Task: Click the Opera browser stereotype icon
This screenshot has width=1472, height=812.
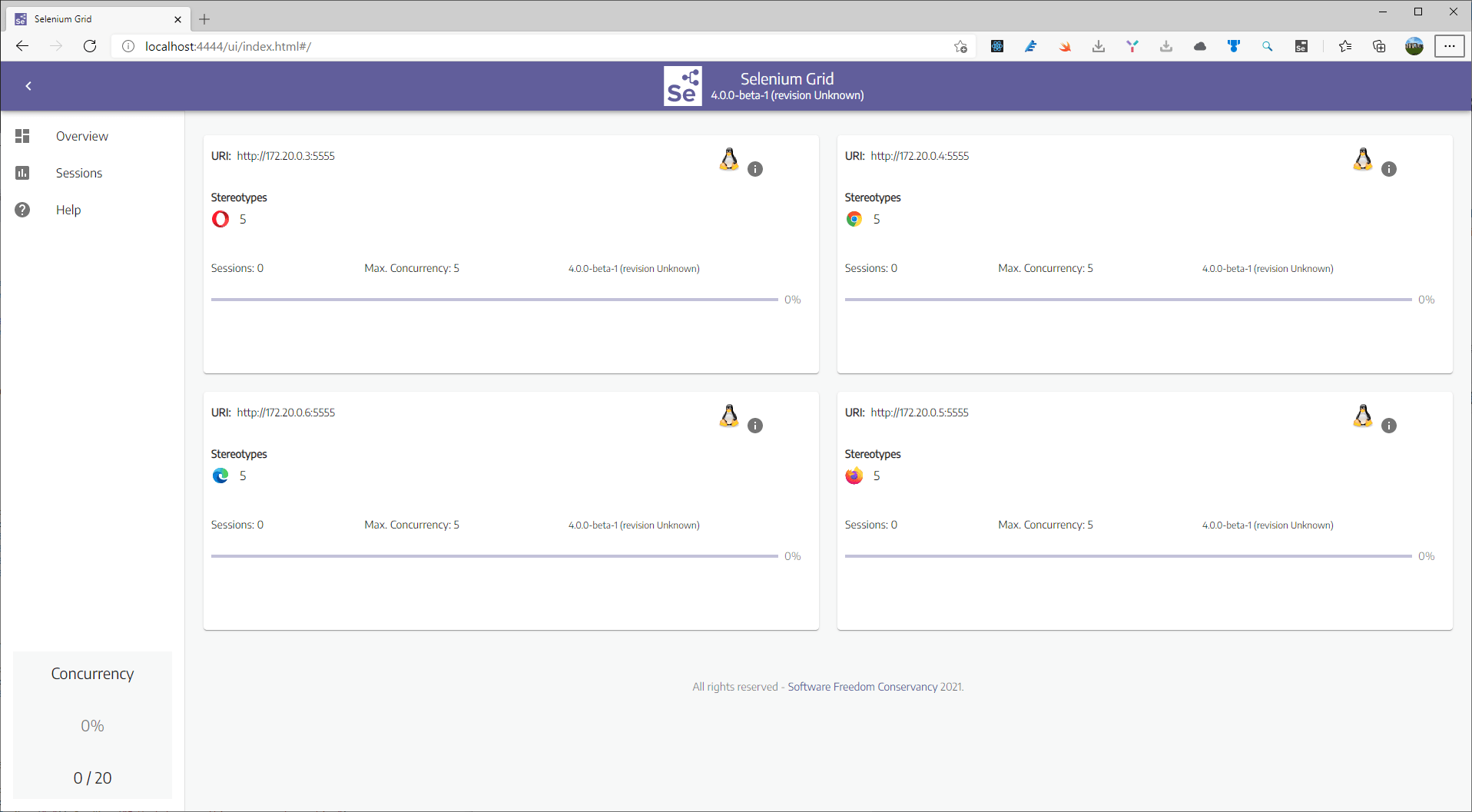Action: [220, 219]
